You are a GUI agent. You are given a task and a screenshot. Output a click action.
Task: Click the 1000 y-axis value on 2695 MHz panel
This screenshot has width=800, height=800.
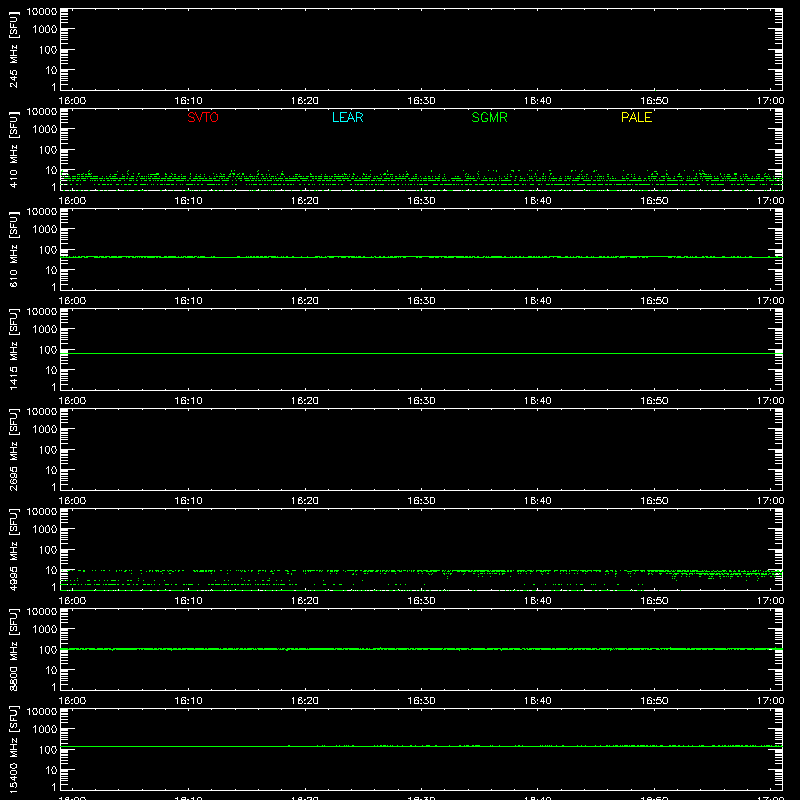tap(45, 430)
